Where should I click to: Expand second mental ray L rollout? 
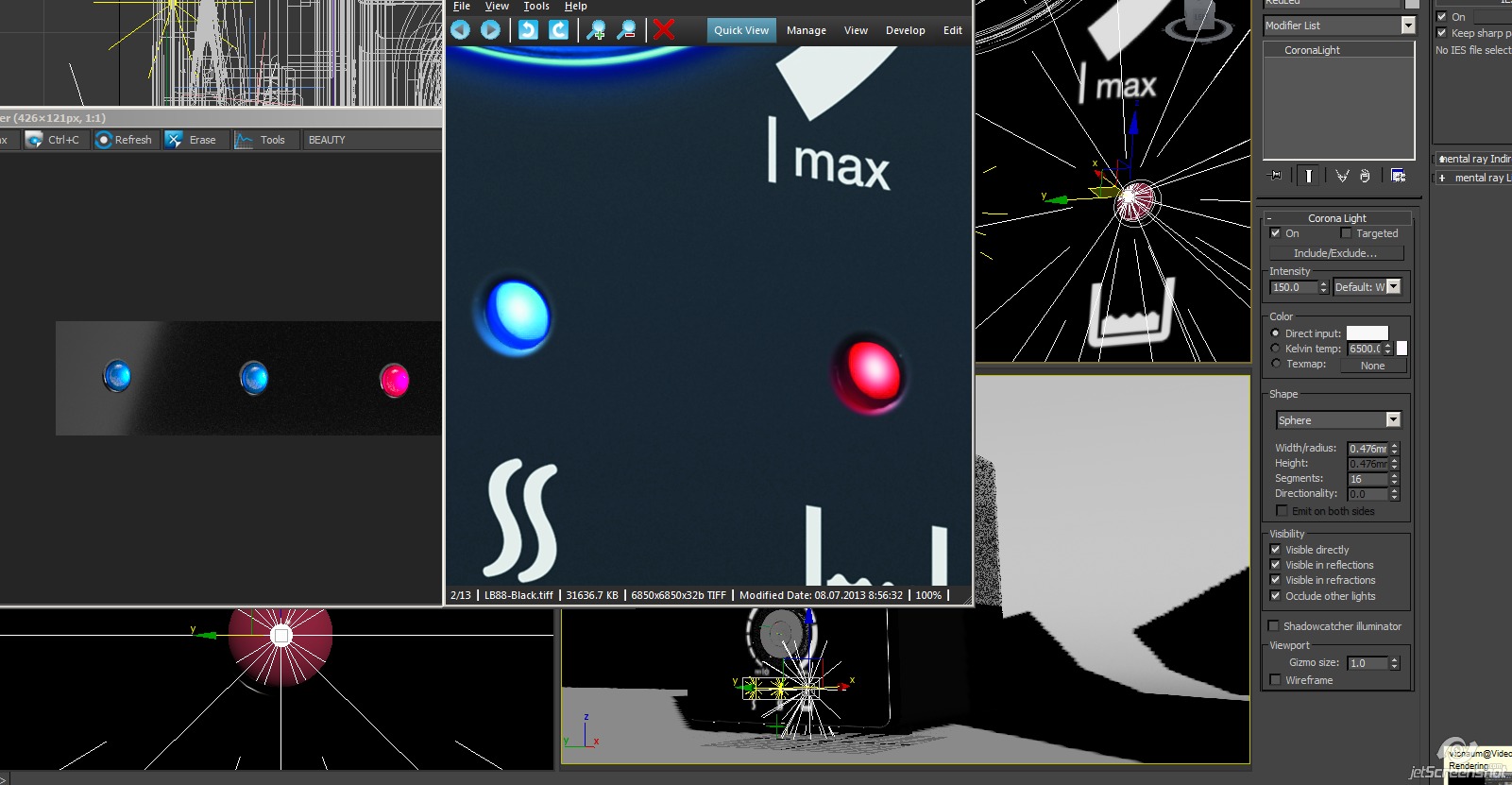click(1473, 178)
